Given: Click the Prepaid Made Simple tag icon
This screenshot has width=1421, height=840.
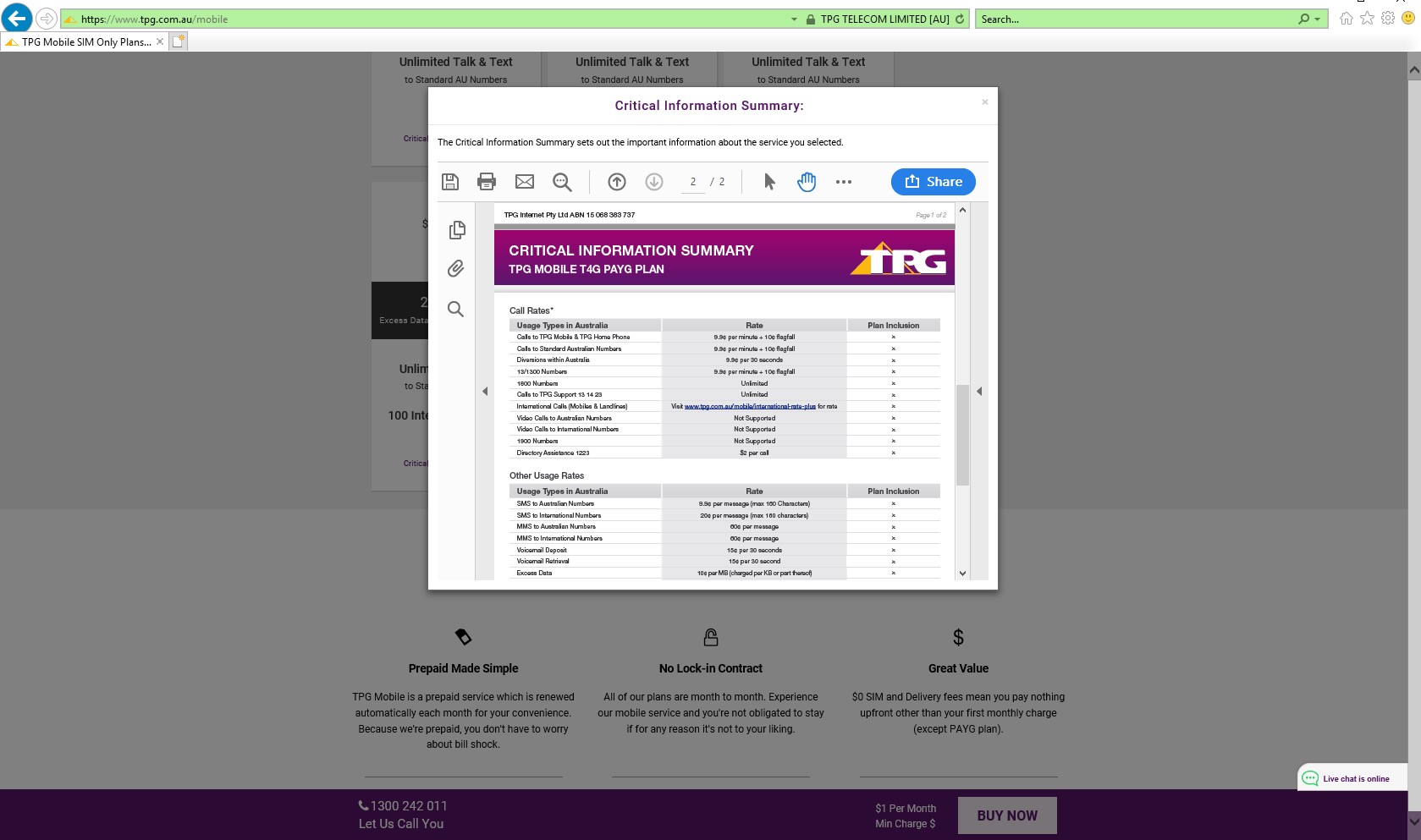Looking at the screenshot, I should [463, 636].
